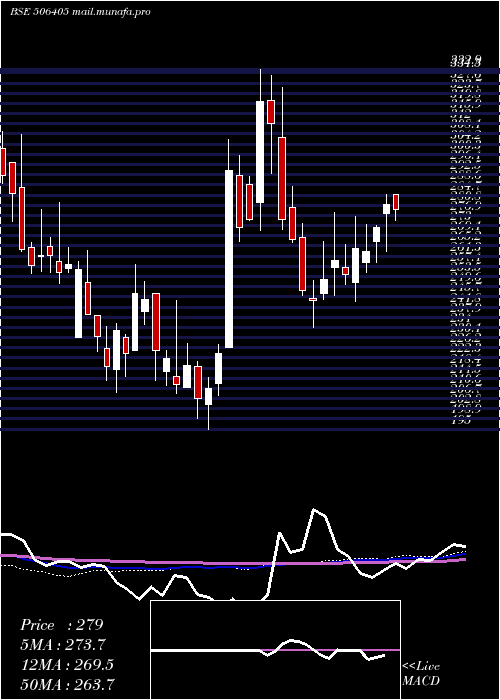
Task: Click the 'BSE 506405 mail.munafa.pro' chart title
Action: (x=80, y=12)
